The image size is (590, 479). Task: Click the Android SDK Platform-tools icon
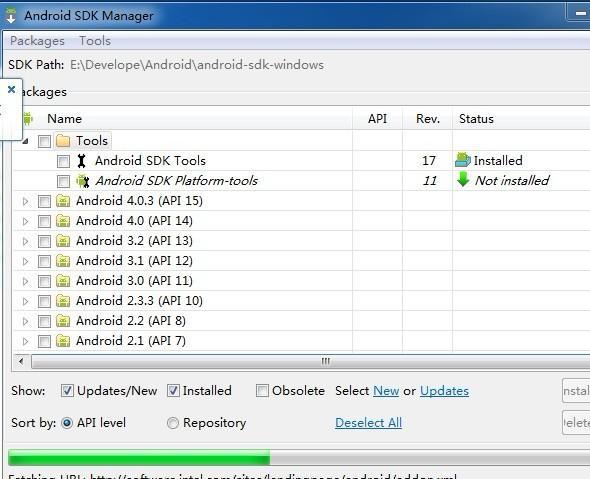[83, 181]
